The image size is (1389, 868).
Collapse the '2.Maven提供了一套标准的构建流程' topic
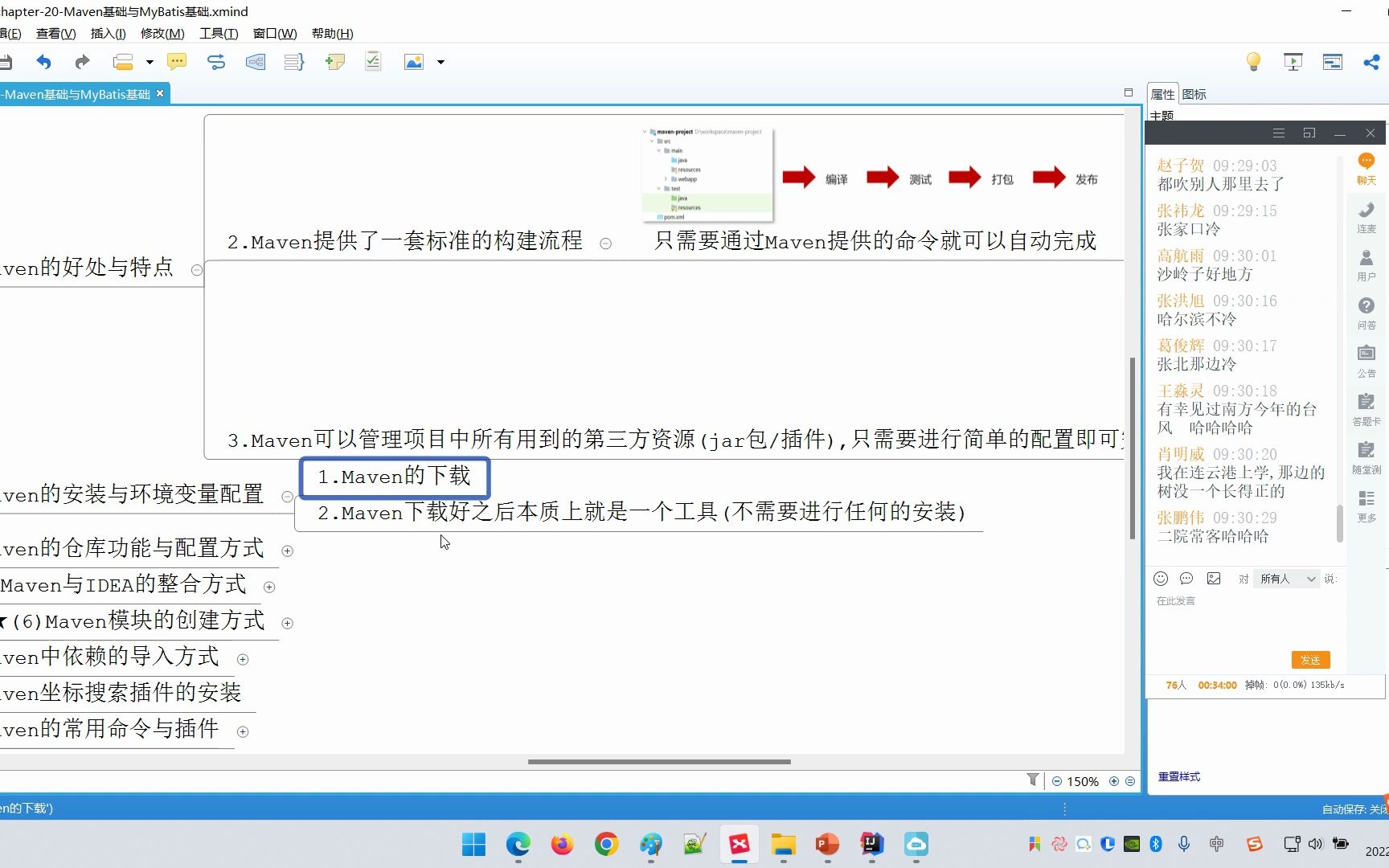tap(605, 244)
